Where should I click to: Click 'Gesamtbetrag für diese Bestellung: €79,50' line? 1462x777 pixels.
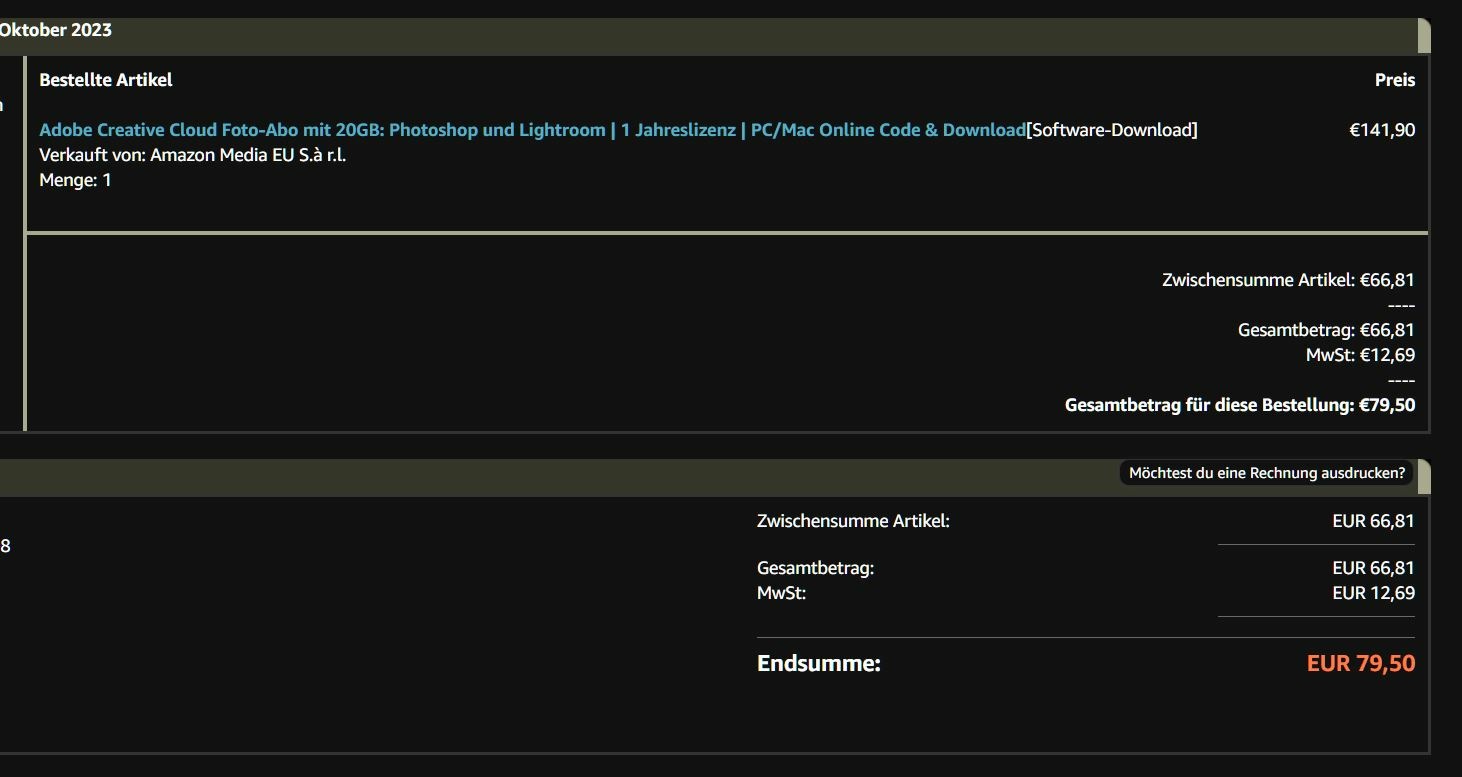(x=1240, y=406)
